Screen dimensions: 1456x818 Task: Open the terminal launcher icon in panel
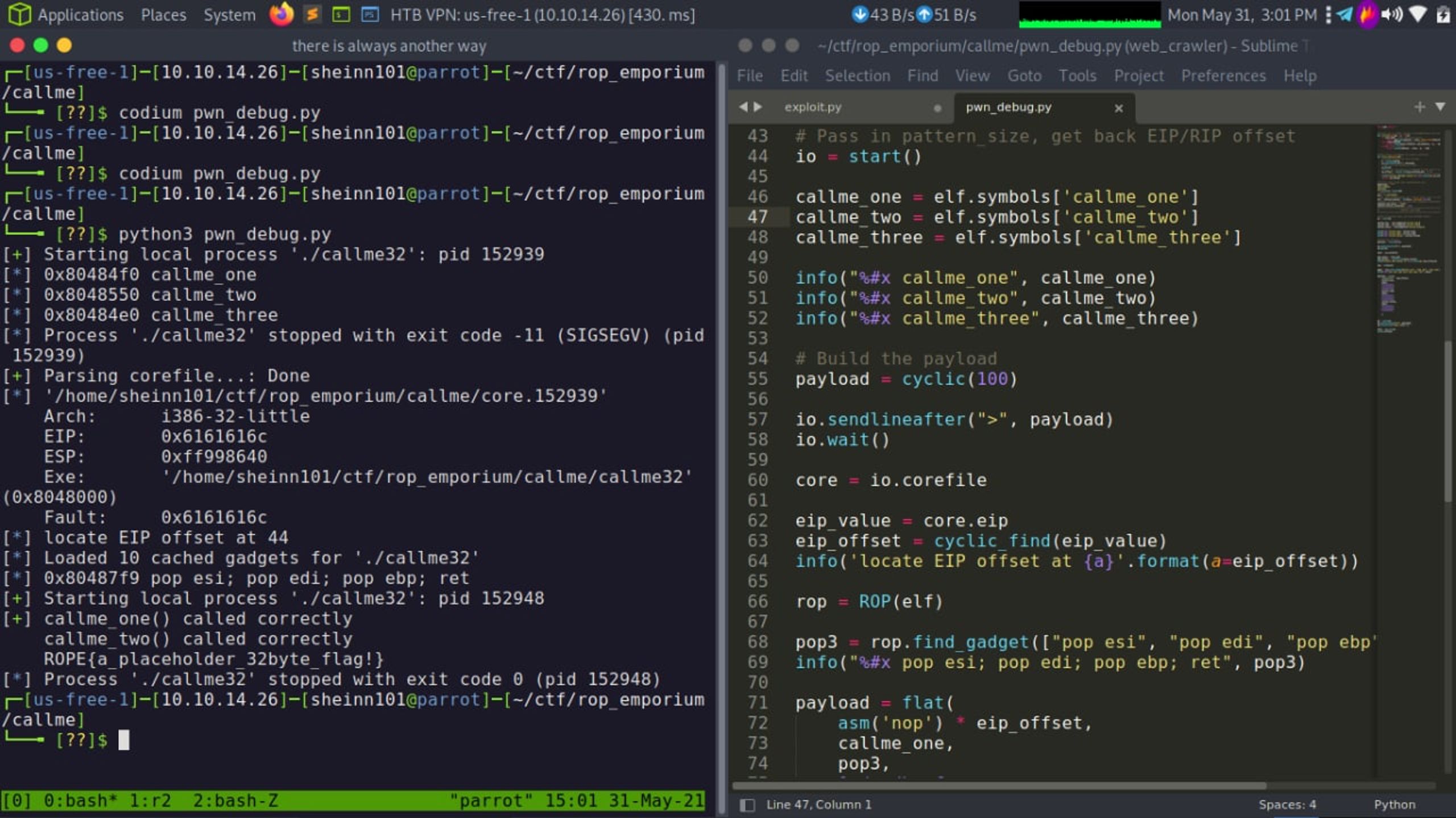(341, 14)
